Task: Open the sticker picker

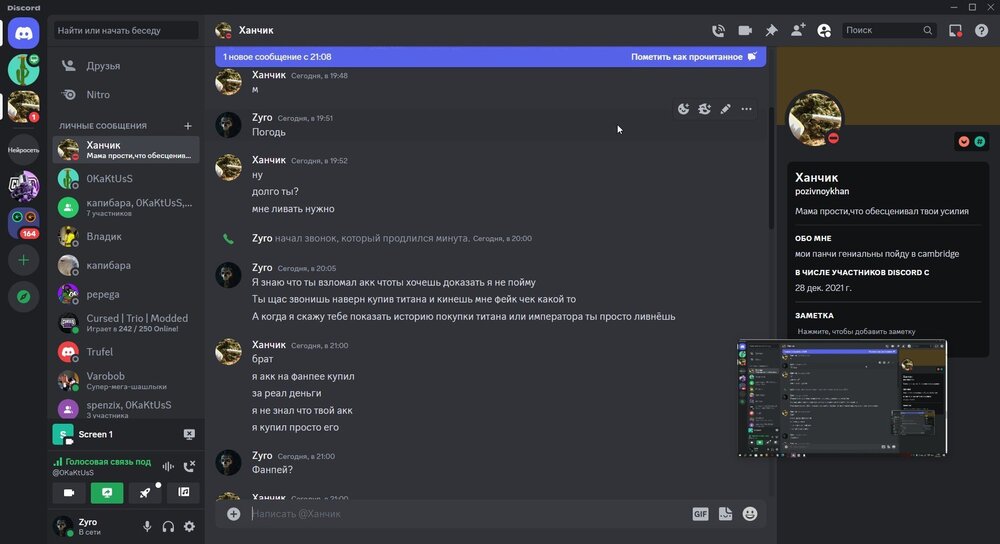Action: click(x=726, y=513)
